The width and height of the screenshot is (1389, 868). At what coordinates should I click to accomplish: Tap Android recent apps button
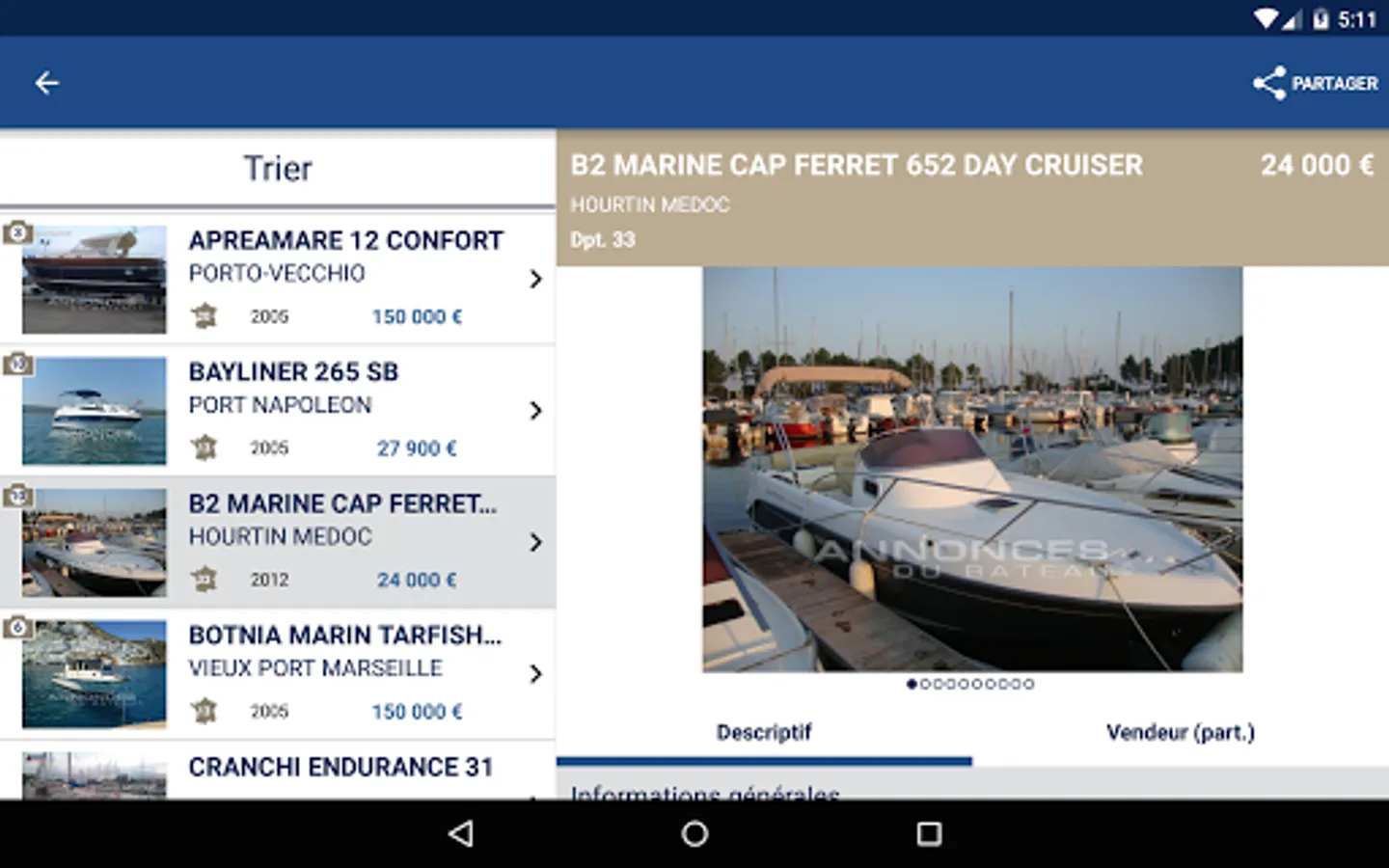pyautogui.click(x=929, y=833)
